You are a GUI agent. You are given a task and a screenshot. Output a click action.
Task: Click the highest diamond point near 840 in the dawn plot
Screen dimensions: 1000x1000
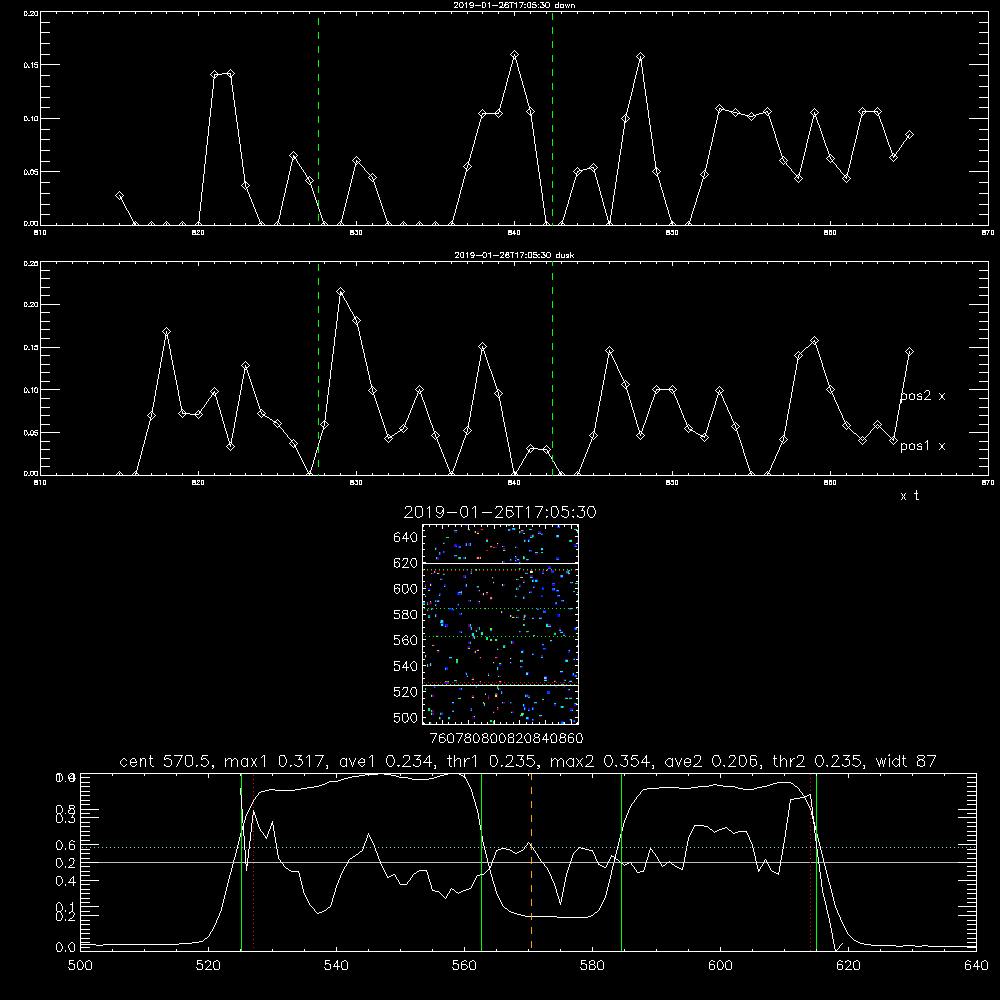pyautogui.click(x=515, y=55)
